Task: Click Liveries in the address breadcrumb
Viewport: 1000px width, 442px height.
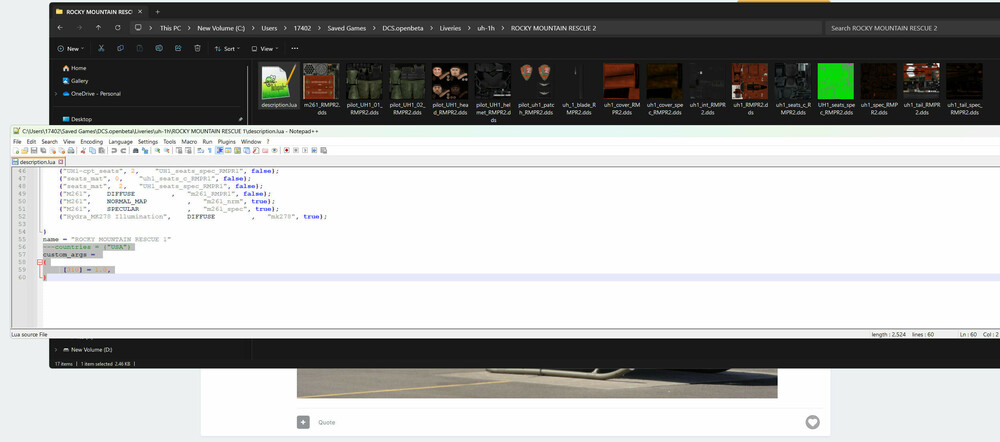Action: pyautogui.click(x=450, y=28)
